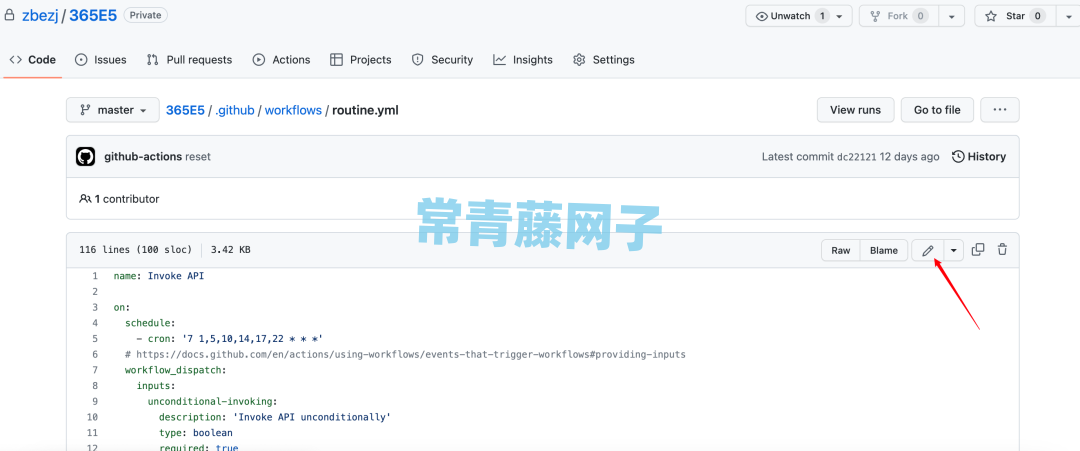Copy raw contents icon
The height and width of the screenshot is (451, 1080).
[x=977, y=250]
